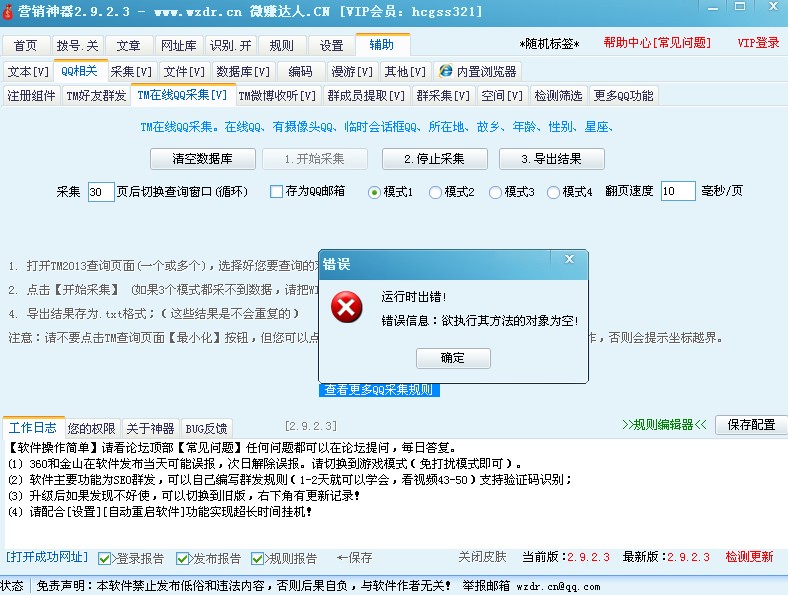Maximize the main application window

click(x=740, y=7)
